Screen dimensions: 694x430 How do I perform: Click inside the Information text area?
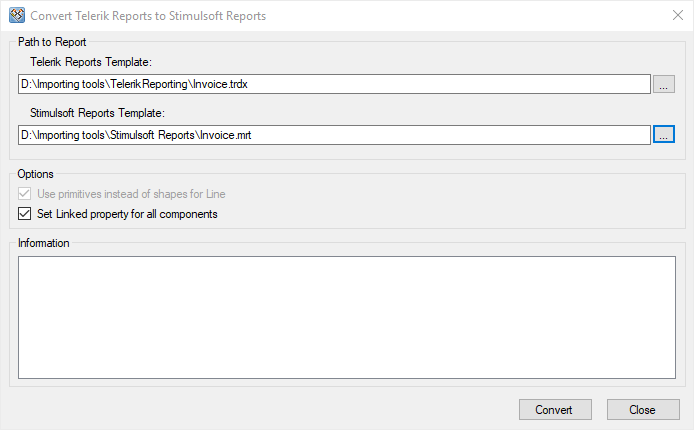346,317
